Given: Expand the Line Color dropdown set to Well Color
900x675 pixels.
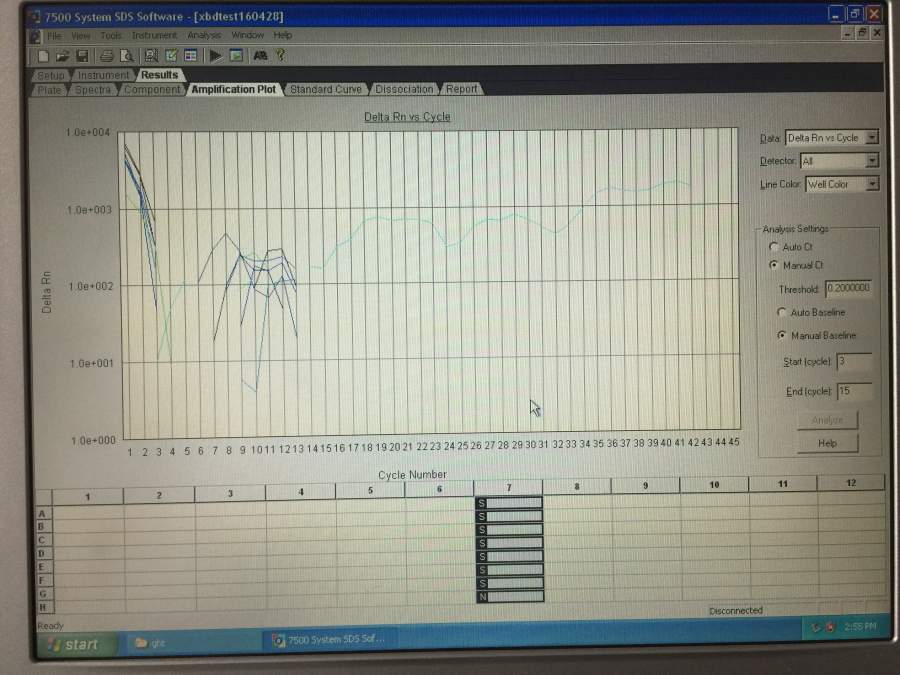Looking at the screenshot, I should [872, 184].
